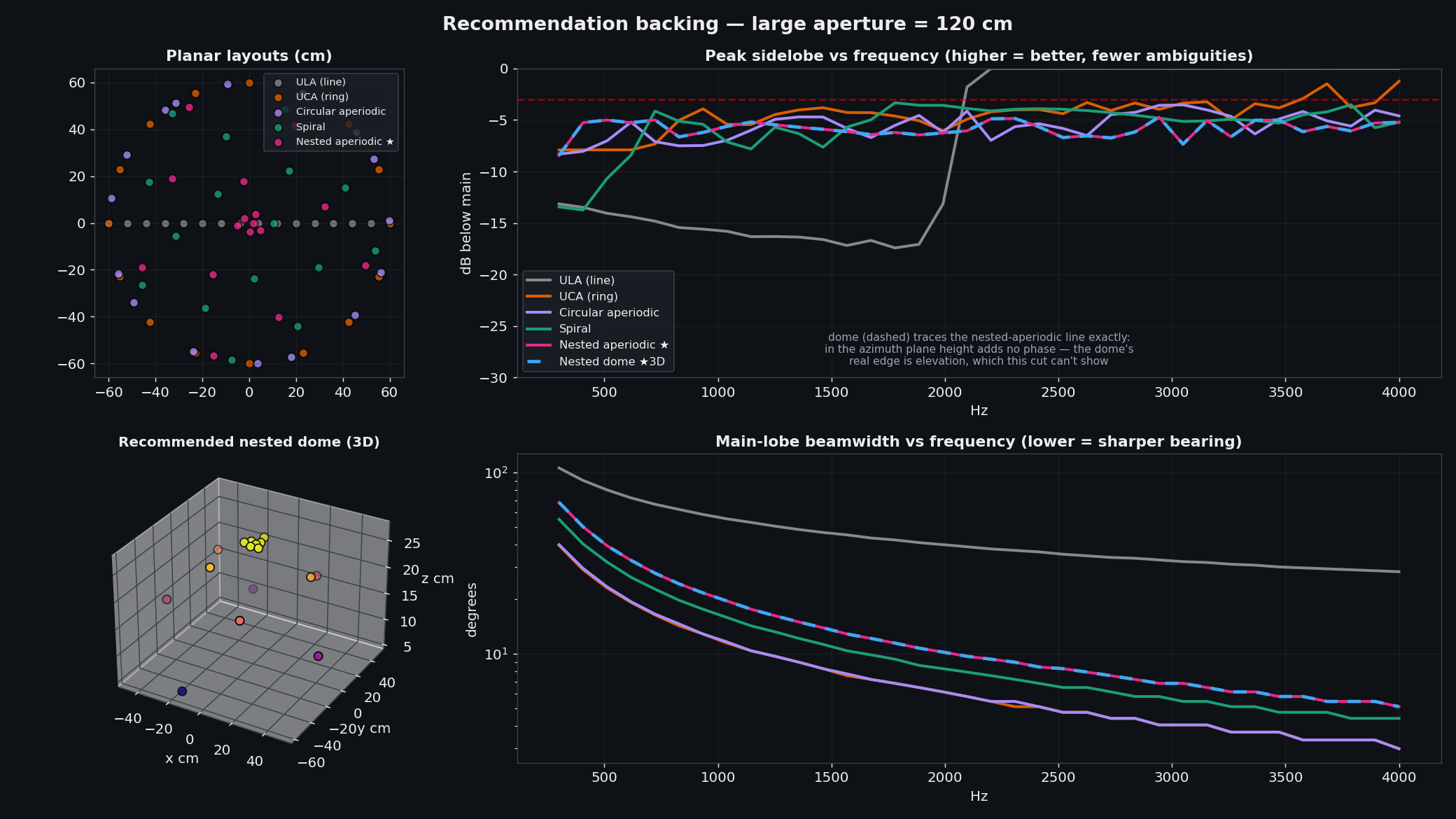This screenshot has width=1456, height=819.
Task: Click the '−30' tick label on the sidelobe y-axis
Action: point(493,378)
